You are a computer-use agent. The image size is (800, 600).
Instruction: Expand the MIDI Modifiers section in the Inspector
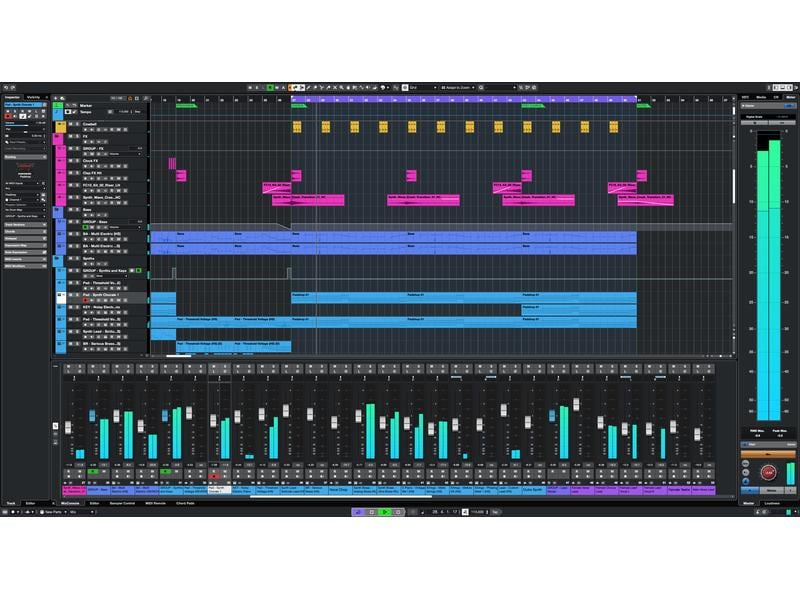pyautogui.click(x=25, y=266)
